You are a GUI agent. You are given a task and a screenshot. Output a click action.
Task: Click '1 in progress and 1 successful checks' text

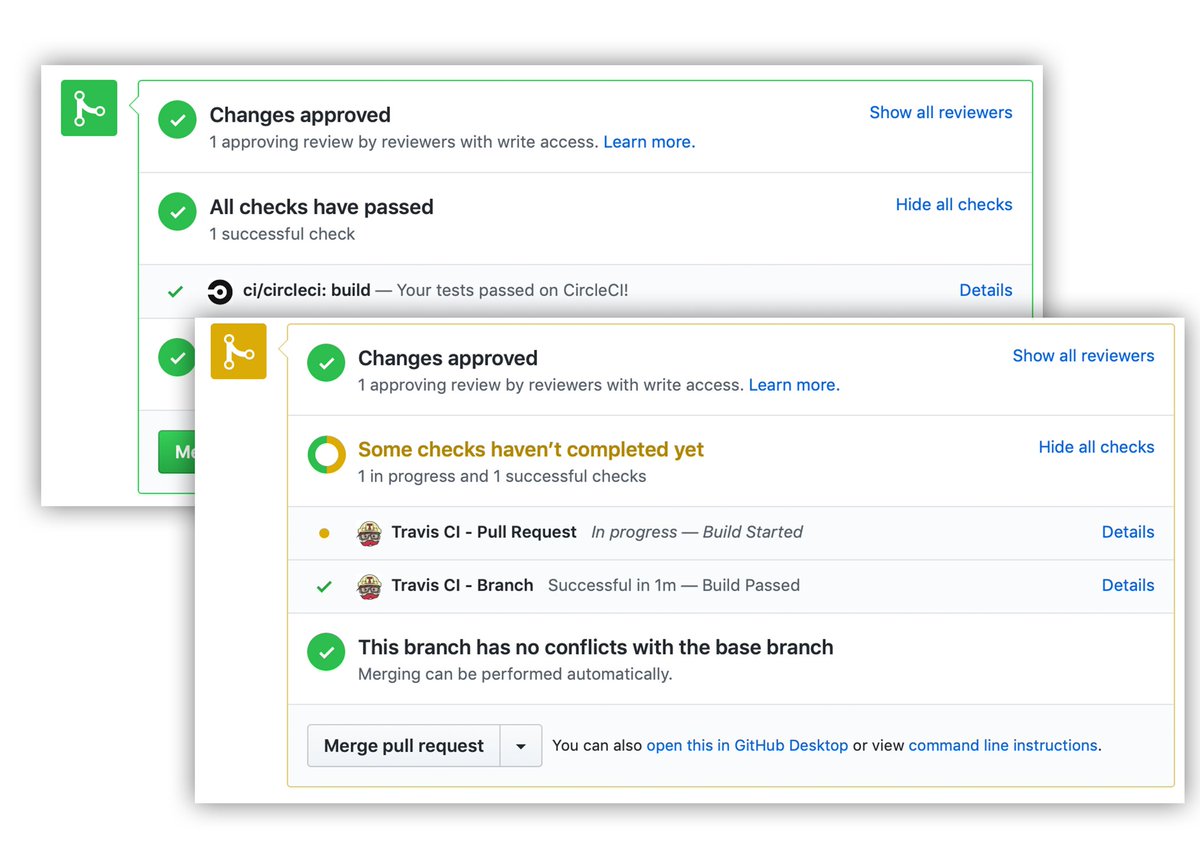502,476
